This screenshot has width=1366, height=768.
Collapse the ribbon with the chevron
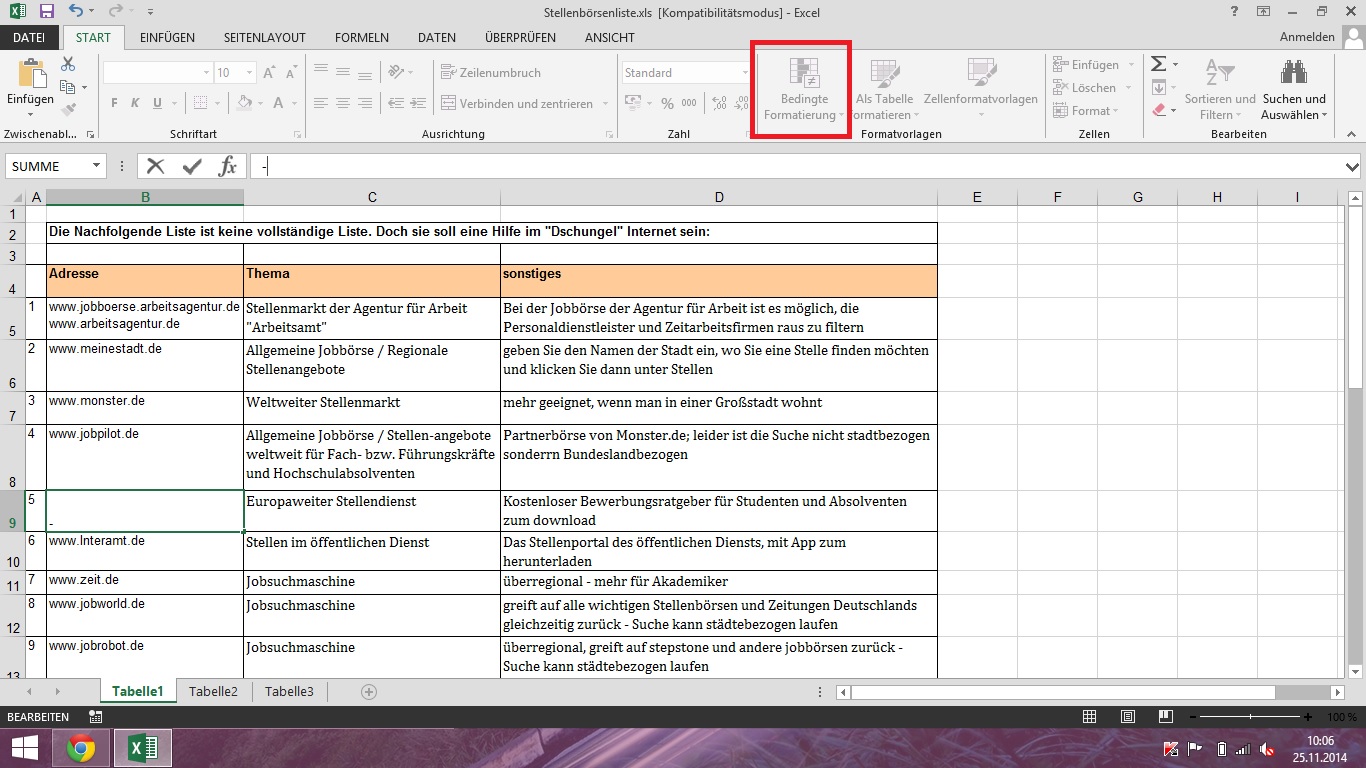[1349, 133]
